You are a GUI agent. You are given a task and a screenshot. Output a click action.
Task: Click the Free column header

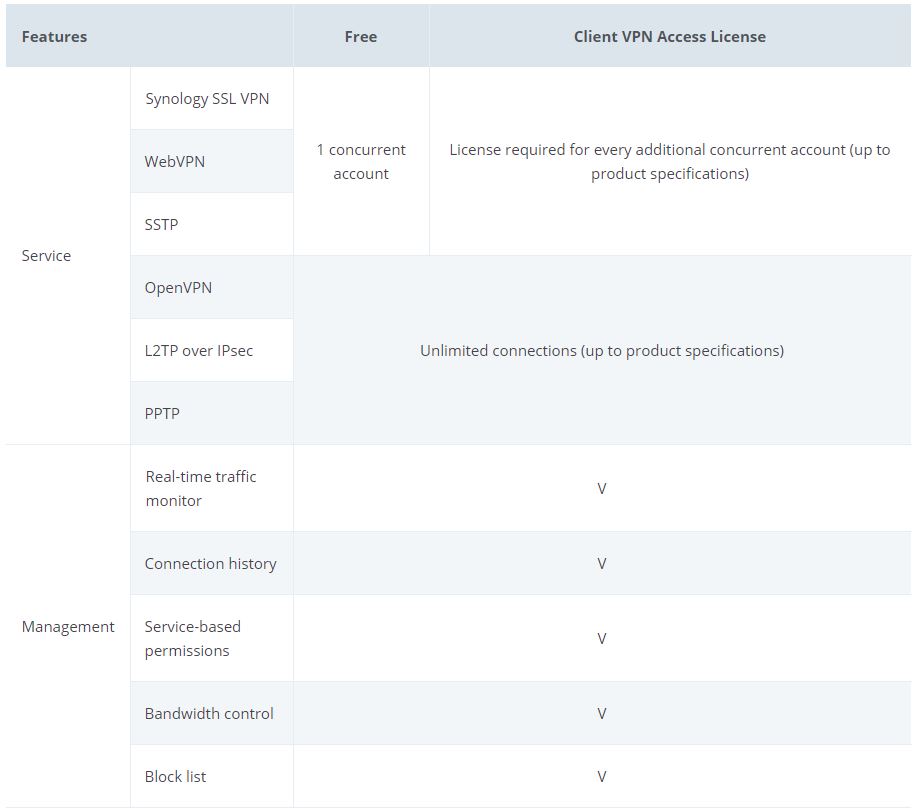pyautogui.click(x=361, y=37)
